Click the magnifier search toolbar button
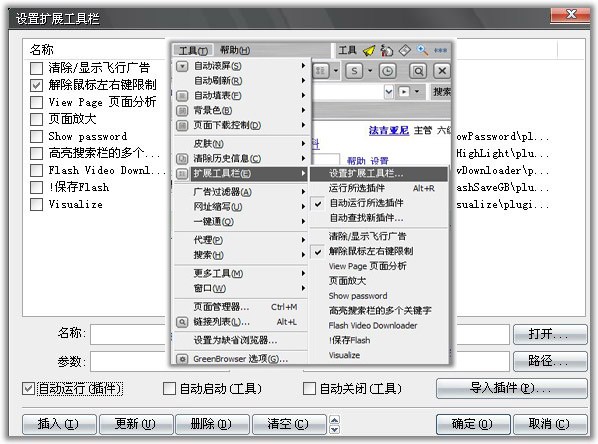The image size is (598, 444). pyautogui.click(x=418, y=71)
